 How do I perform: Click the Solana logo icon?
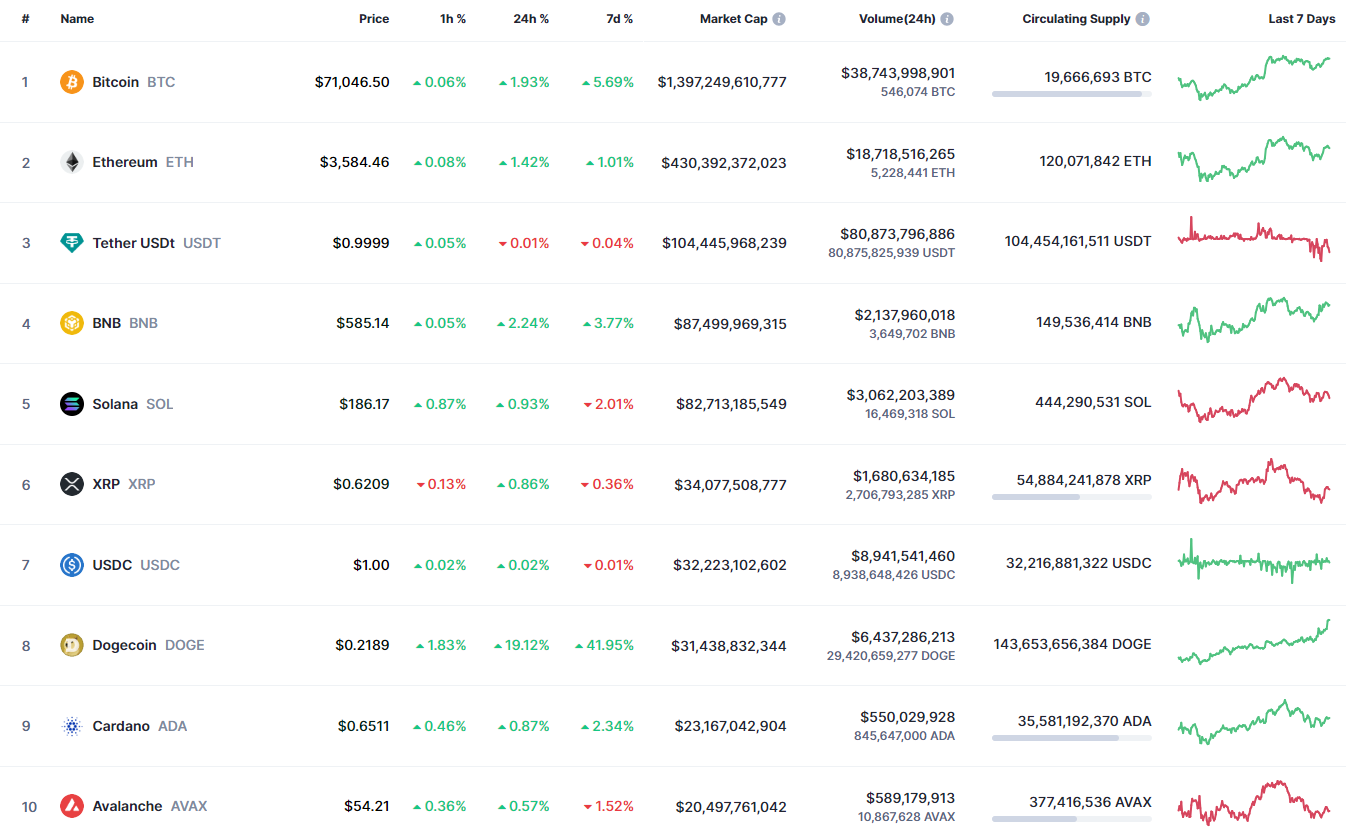[x=71, y=404]
